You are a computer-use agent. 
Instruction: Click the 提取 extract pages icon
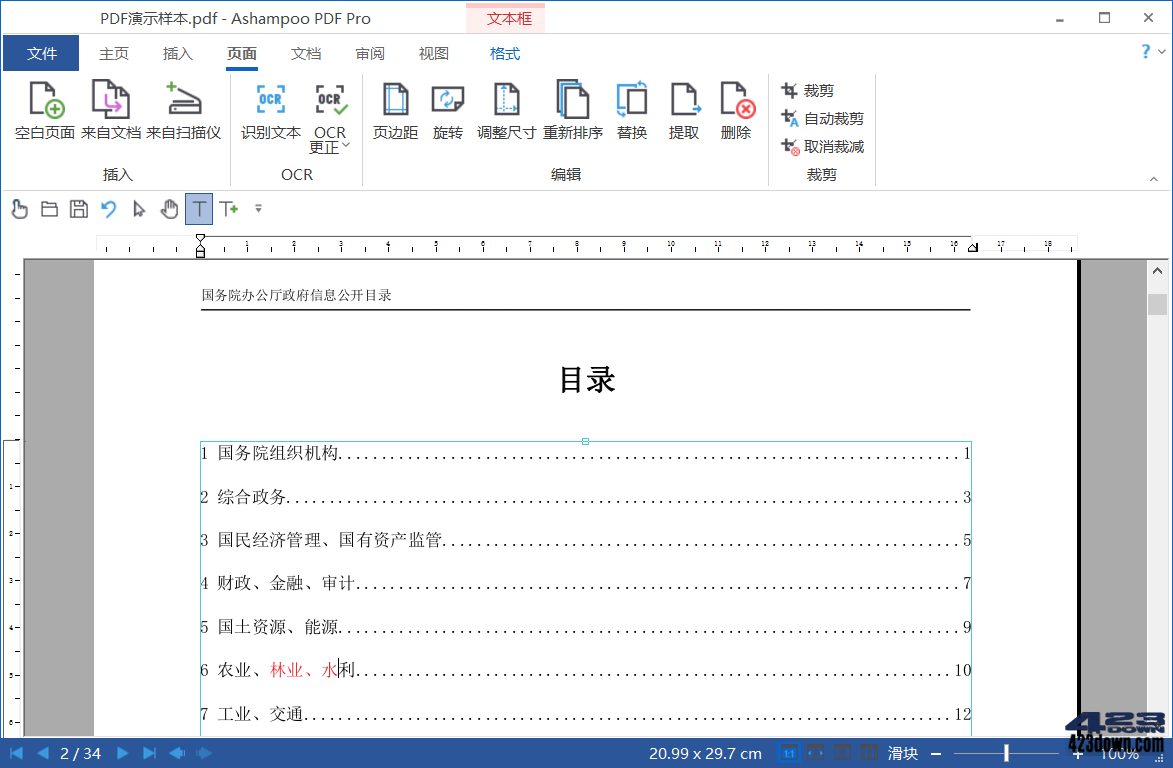tap(684, 108)
